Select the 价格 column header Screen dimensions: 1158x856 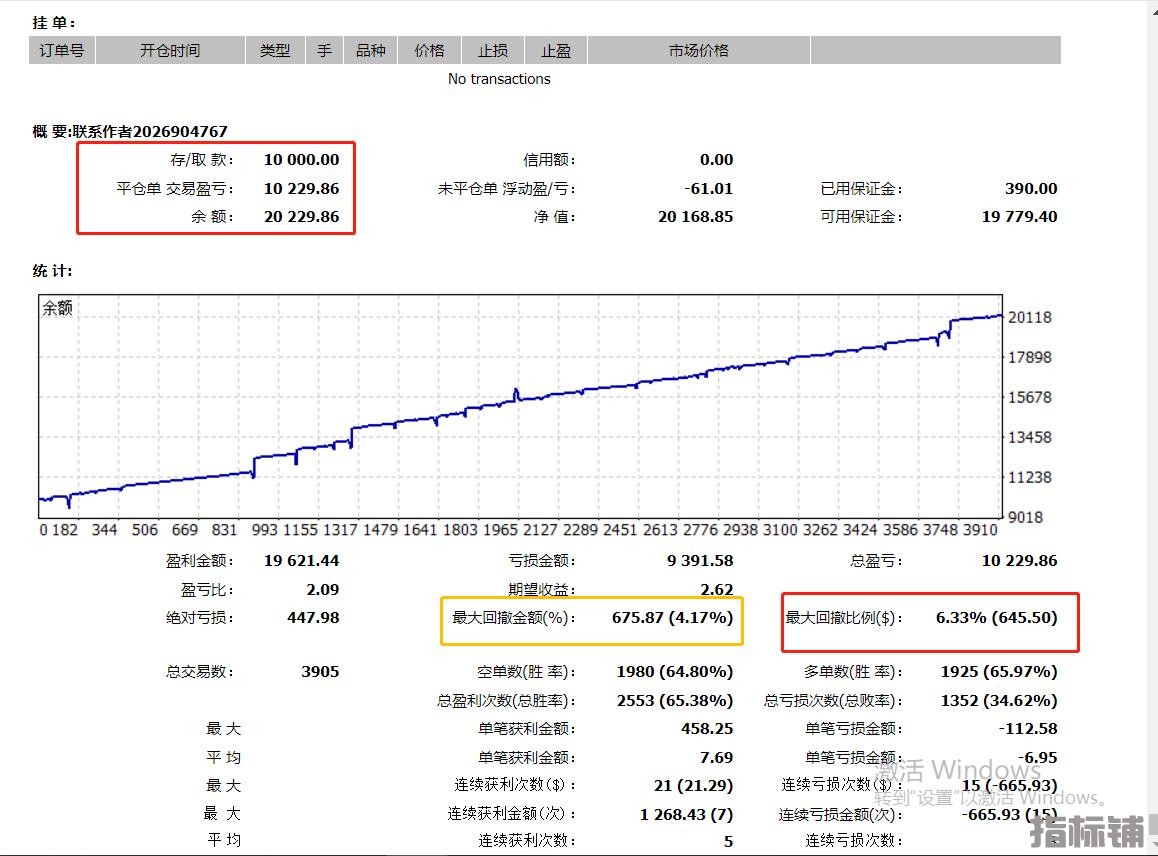point(429,50)
